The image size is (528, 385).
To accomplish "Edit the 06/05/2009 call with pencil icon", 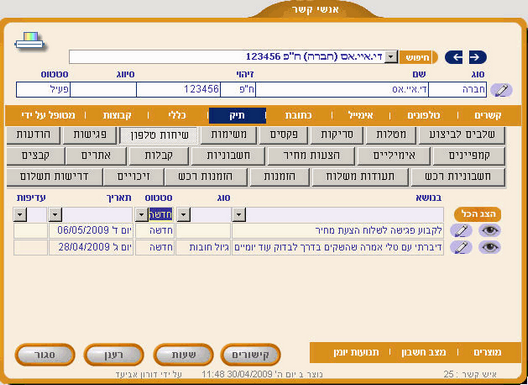I will click(461, 231).
